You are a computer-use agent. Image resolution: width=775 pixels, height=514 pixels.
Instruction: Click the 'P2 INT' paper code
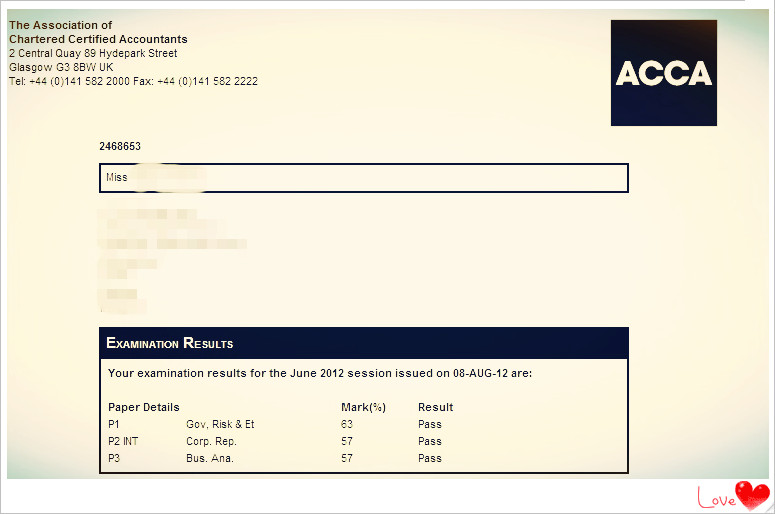pos(123,441)
